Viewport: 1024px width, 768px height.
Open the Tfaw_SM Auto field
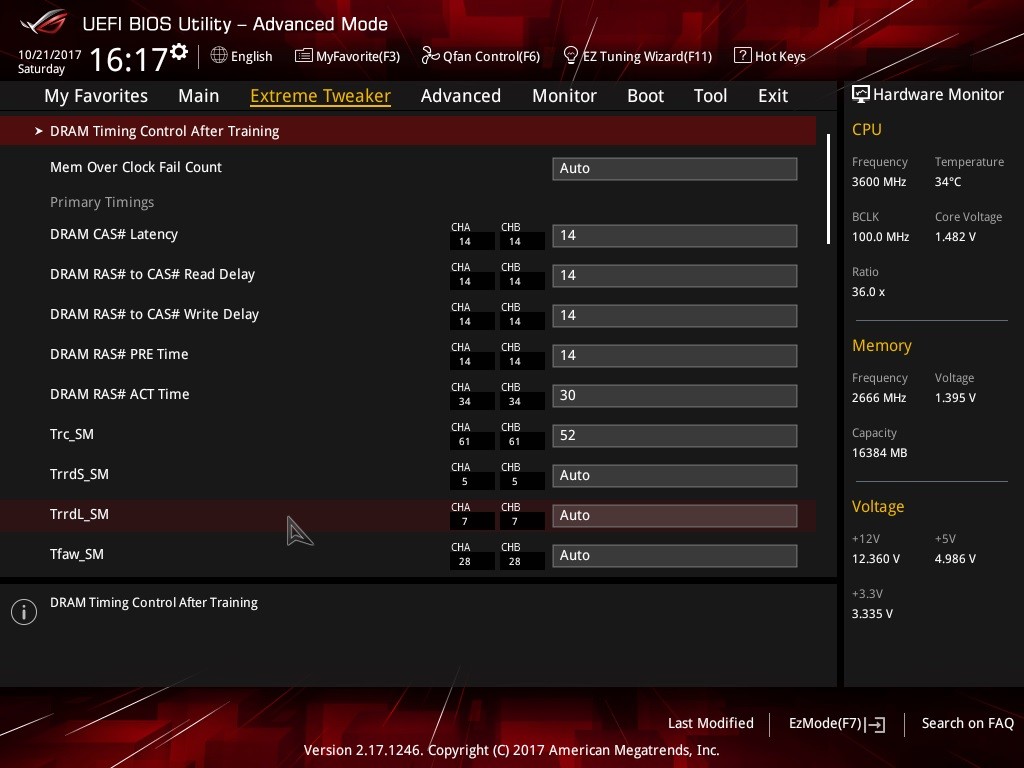[675, 555]
